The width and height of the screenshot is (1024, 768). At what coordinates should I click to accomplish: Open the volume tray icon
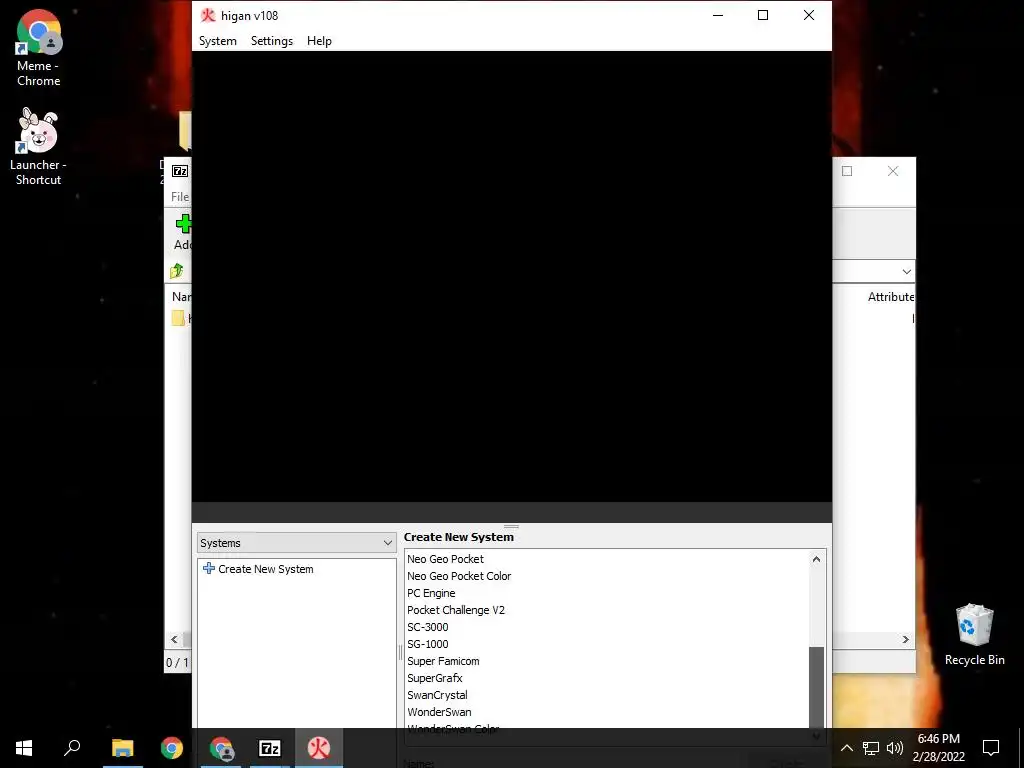[x=895, y=748]
